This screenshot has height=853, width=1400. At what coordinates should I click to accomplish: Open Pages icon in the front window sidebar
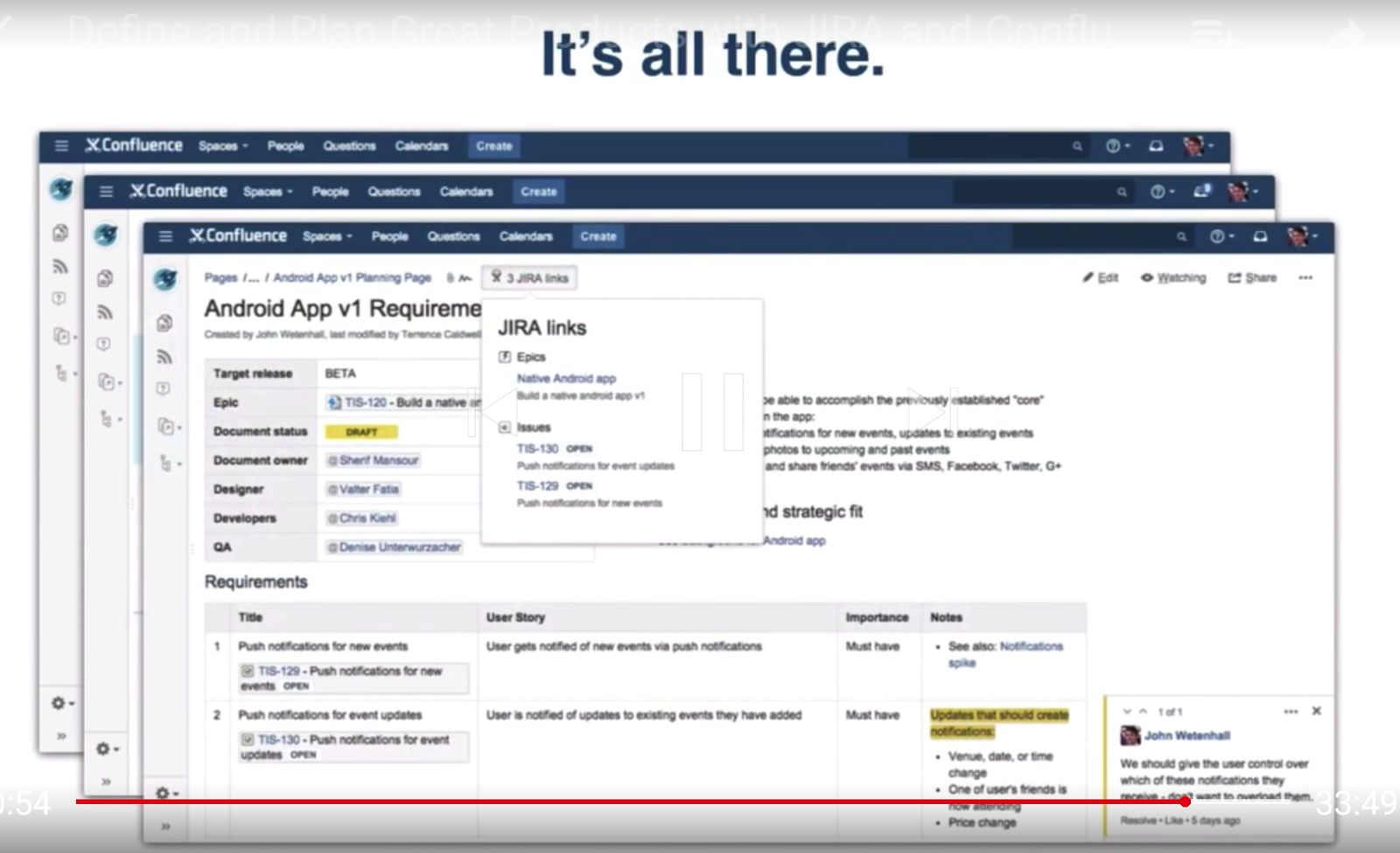(x=164, y=323)
